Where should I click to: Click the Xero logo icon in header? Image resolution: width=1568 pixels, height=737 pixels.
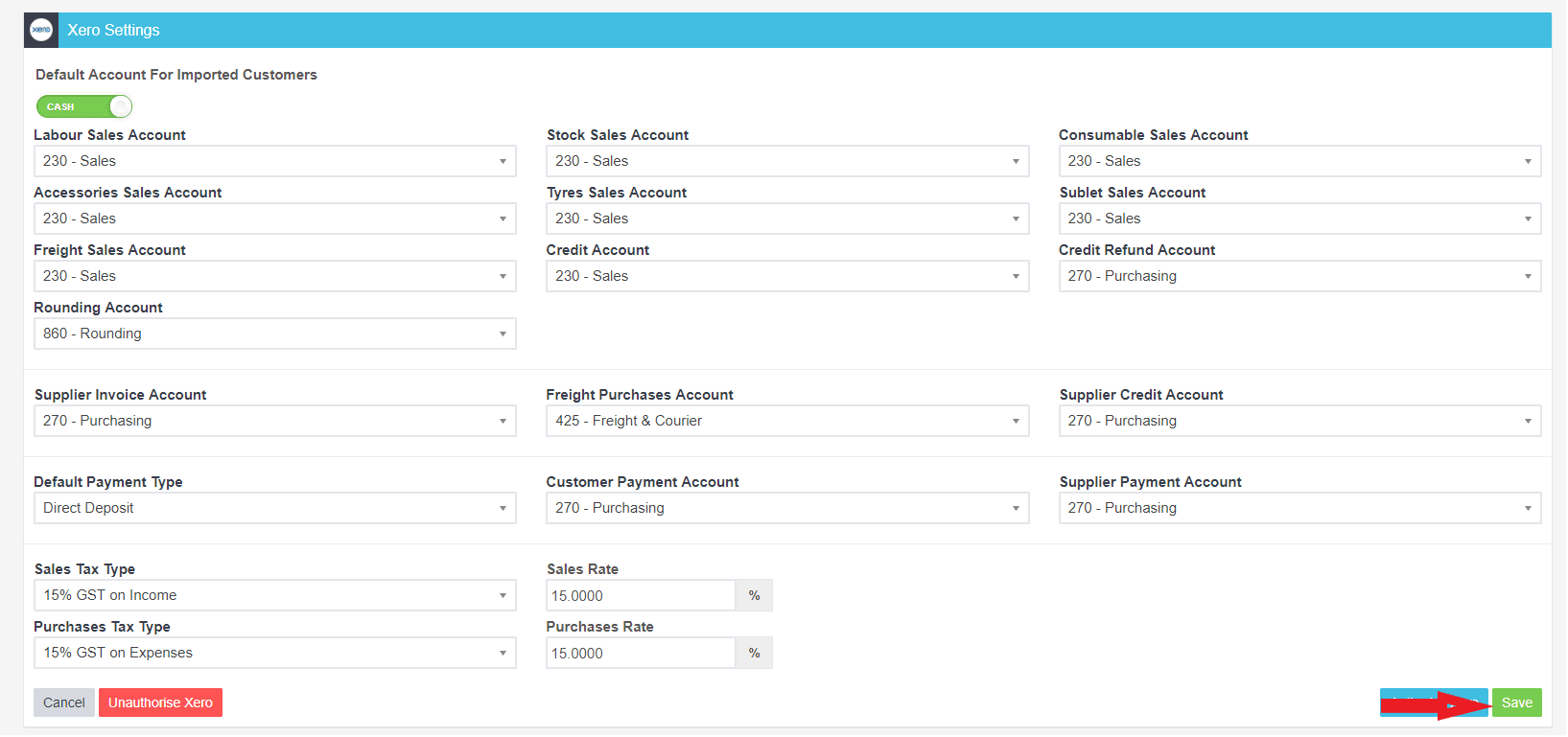(x=41, y=30)
